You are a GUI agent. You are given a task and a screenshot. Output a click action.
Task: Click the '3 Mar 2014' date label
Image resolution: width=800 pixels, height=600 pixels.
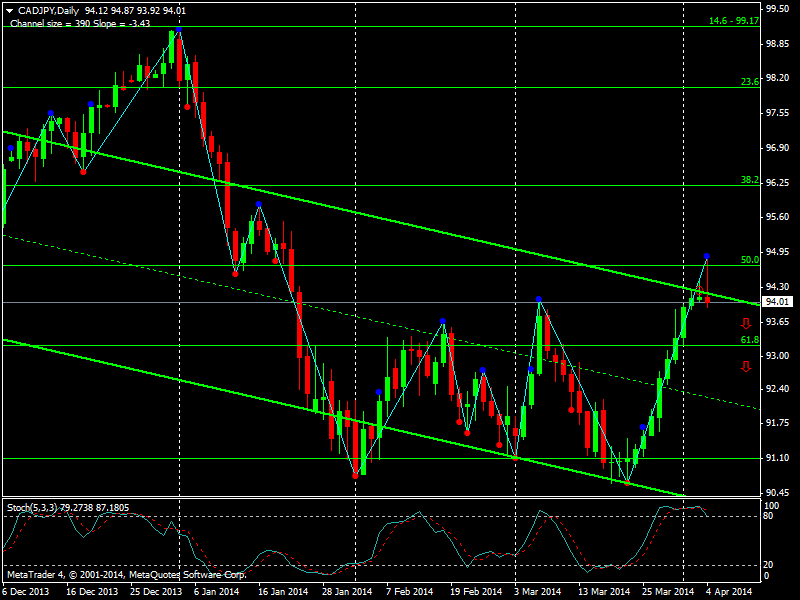point(538,591)
